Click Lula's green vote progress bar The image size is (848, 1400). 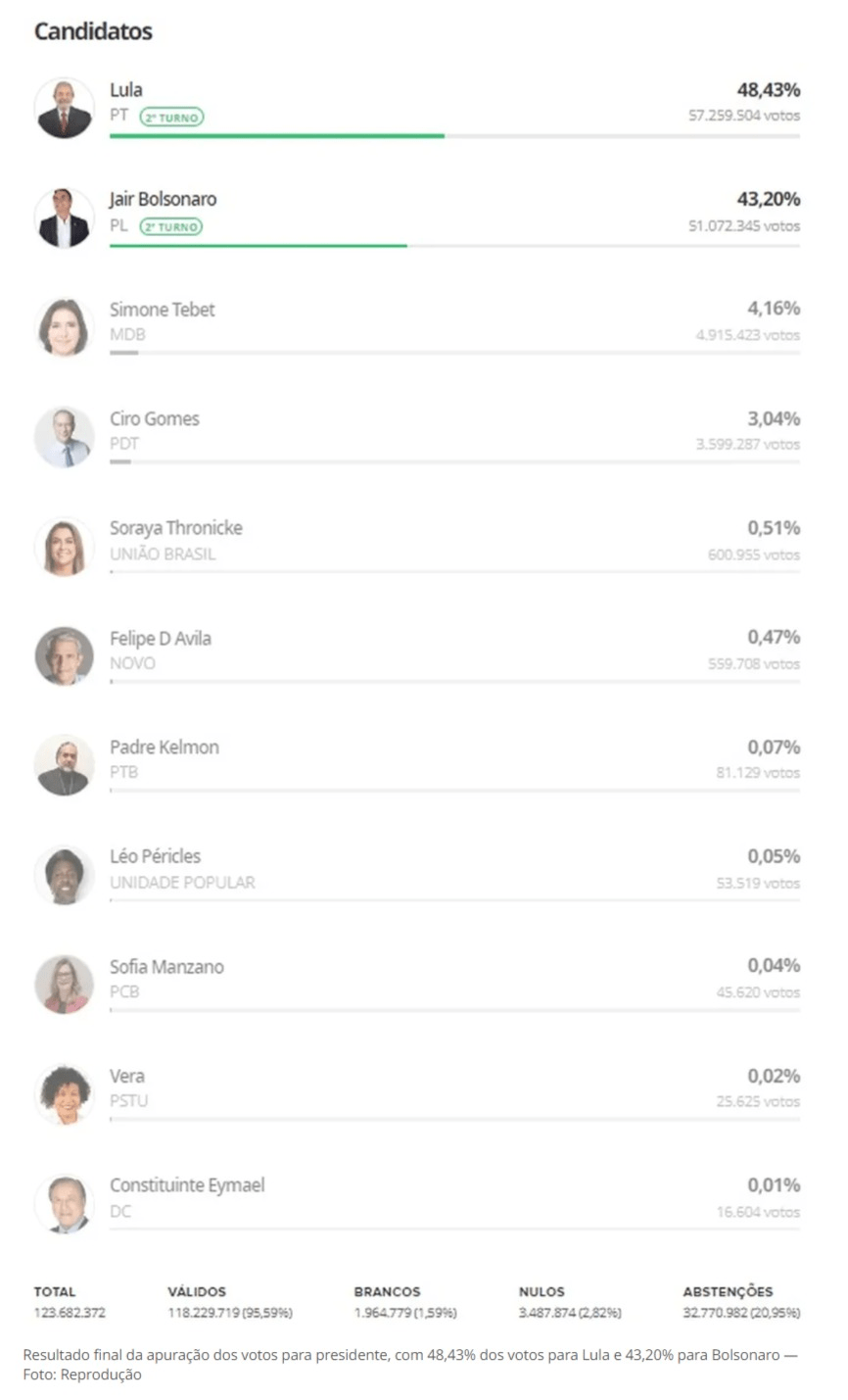[x=277, y=136]
